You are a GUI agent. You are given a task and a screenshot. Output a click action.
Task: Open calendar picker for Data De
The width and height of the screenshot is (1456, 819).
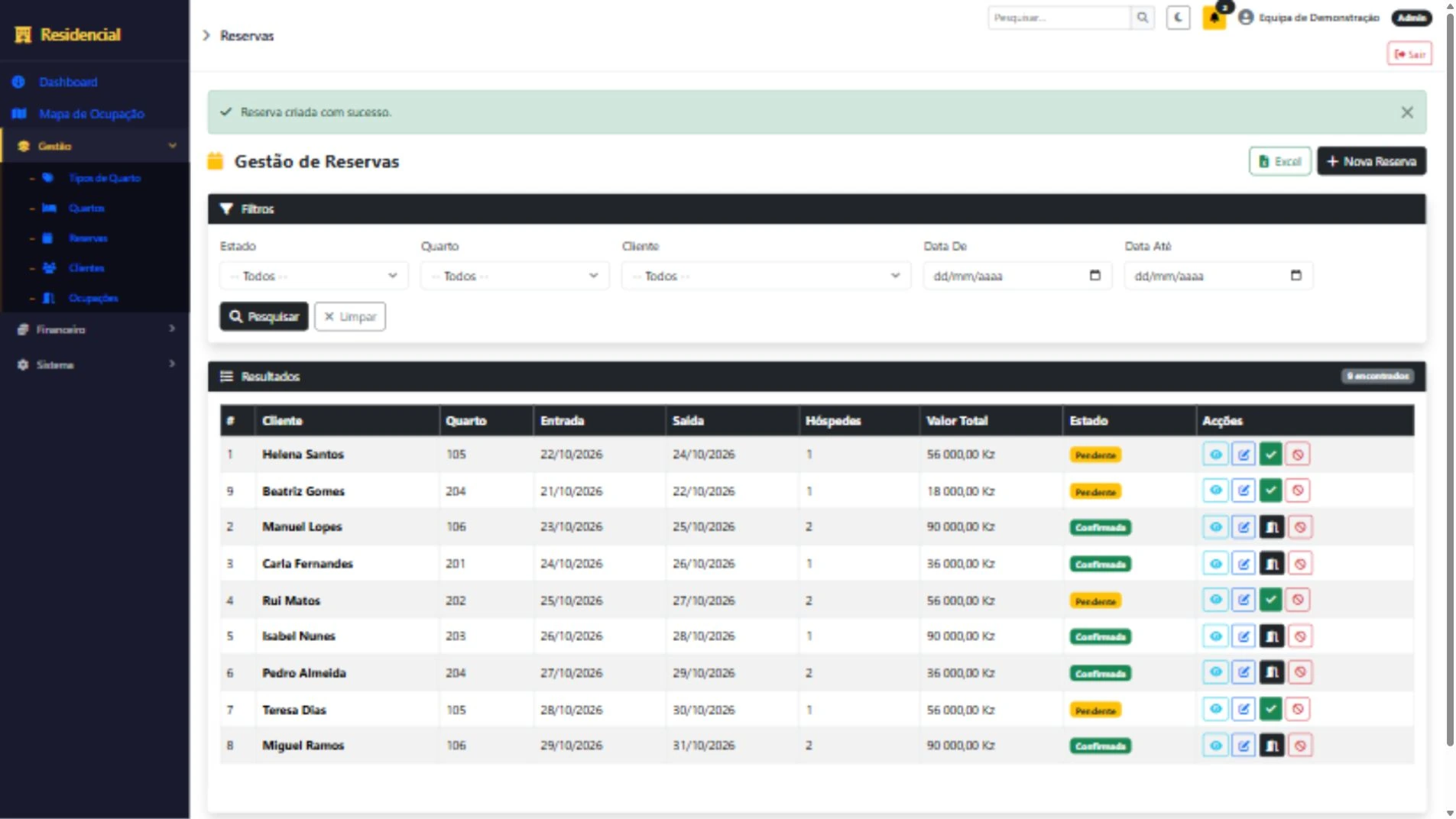(1094, 276)
